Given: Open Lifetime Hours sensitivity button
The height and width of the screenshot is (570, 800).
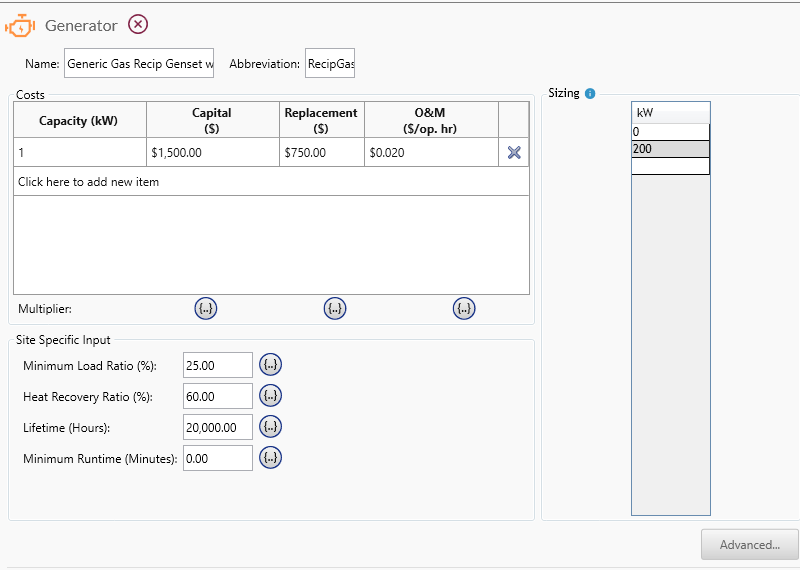Looking at the screenshot, I should coord(270,427).
